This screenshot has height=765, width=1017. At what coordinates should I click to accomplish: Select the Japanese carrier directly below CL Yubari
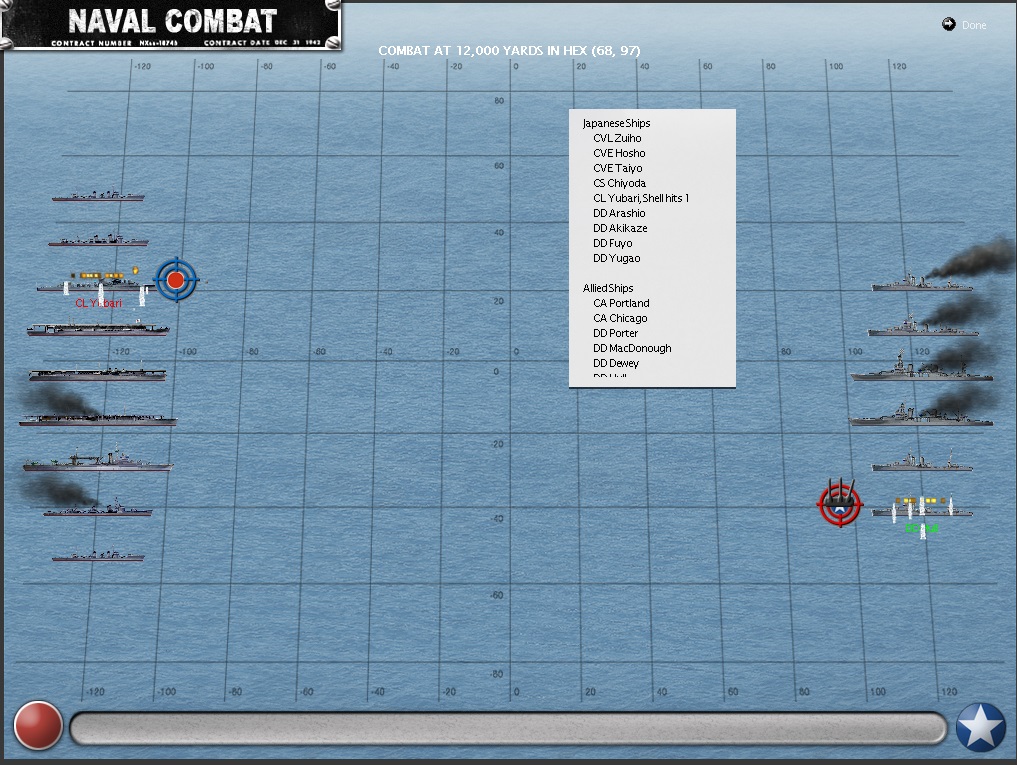point(98,328)
